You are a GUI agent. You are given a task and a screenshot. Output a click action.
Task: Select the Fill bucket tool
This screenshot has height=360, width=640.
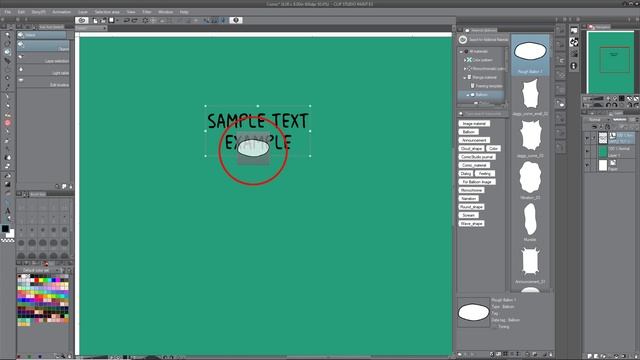[7, 176]
